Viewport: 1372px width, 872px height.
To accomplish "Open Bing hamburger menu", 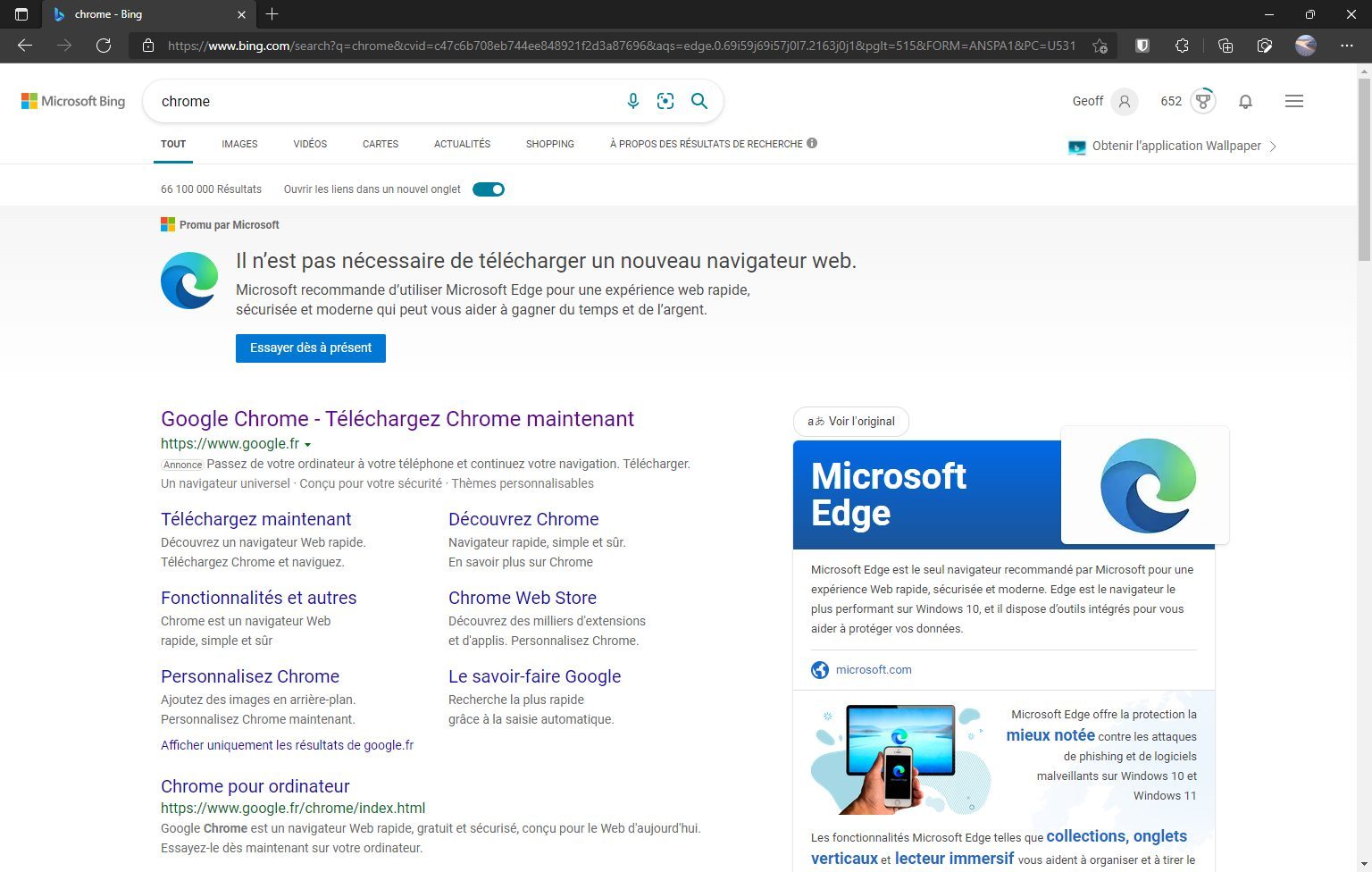I will pos(1294,101).
